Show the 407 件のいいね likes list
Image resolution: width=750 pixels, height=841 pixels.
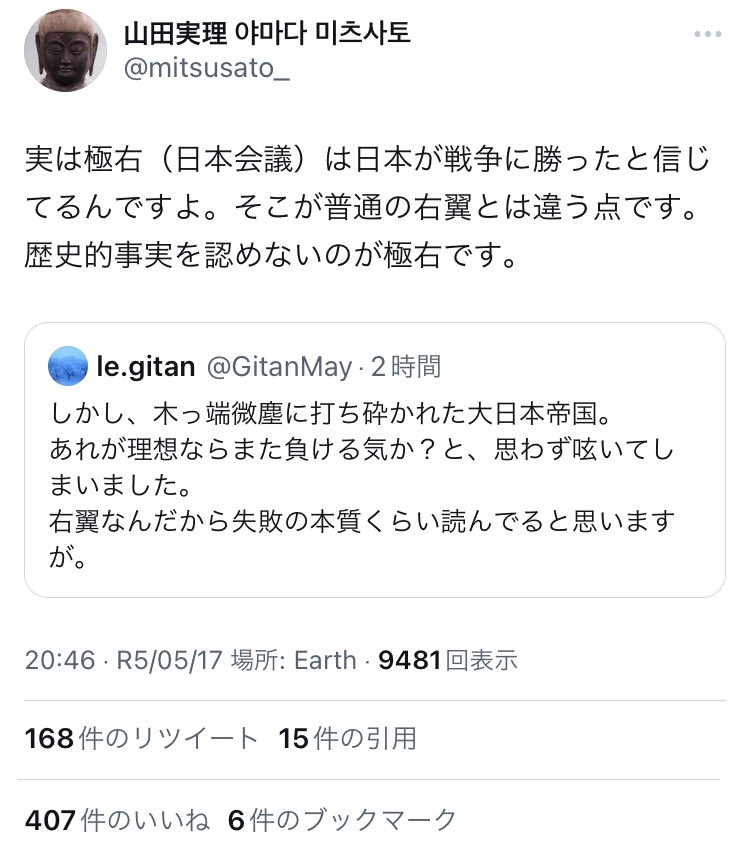(x=118, y=820)
